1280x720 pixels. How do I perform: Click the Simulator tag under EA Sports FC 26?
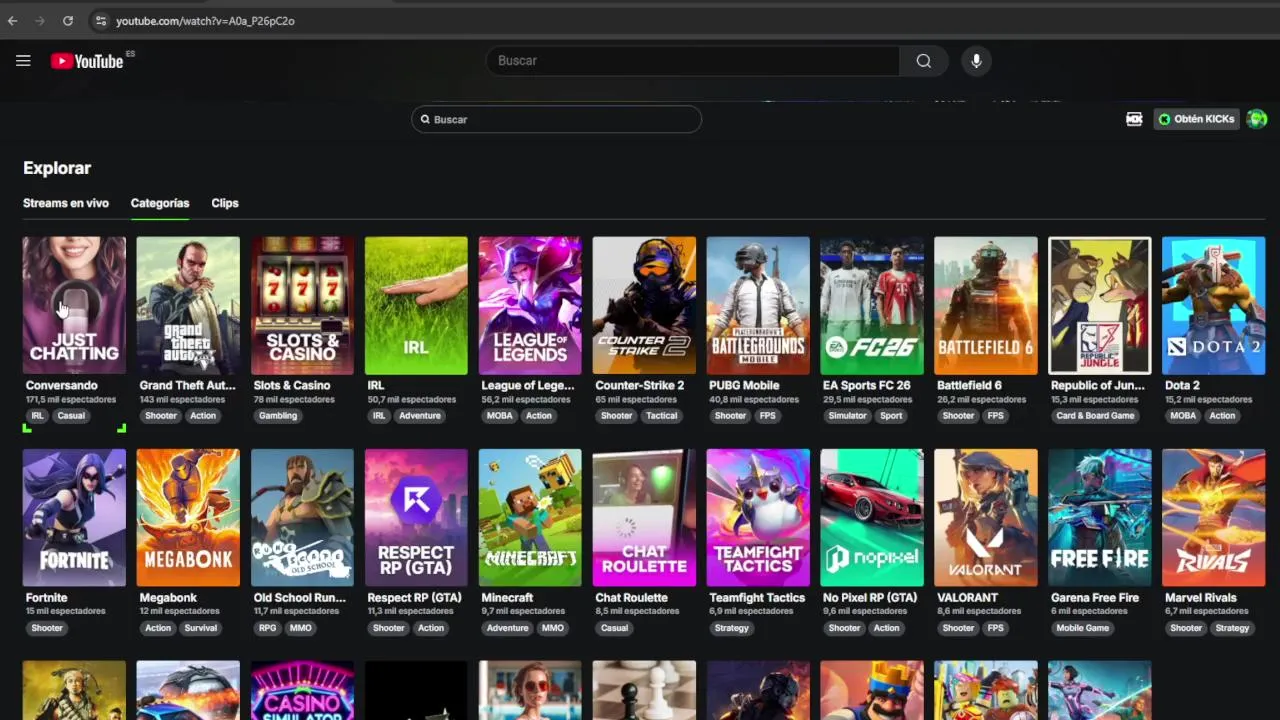[847, 416]
